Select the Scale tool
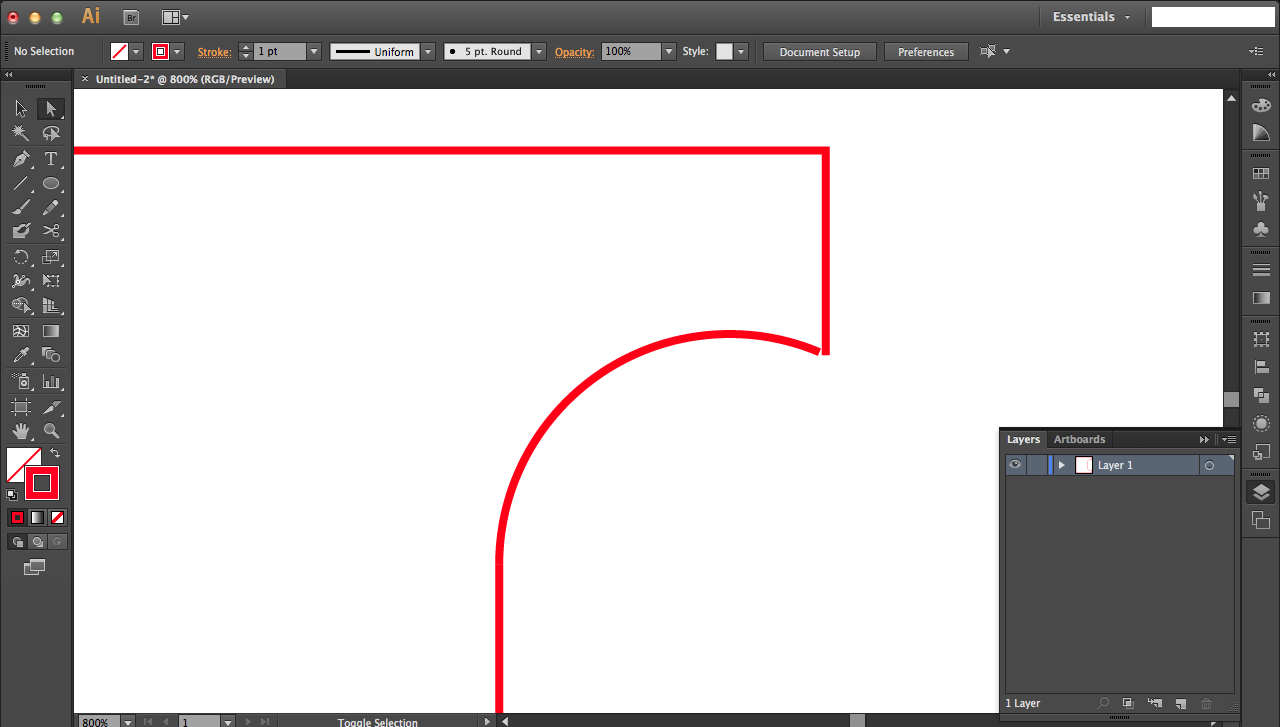The image size is (1280, 727). point(51,257)
